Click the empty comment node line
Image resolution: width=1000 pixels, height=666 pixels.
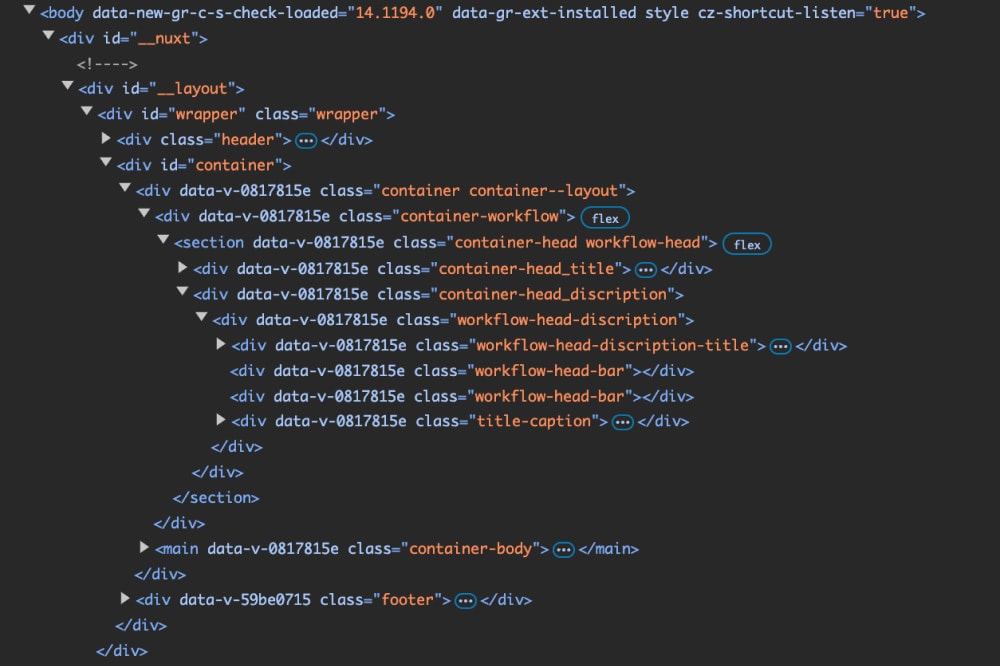click(107, 64)
